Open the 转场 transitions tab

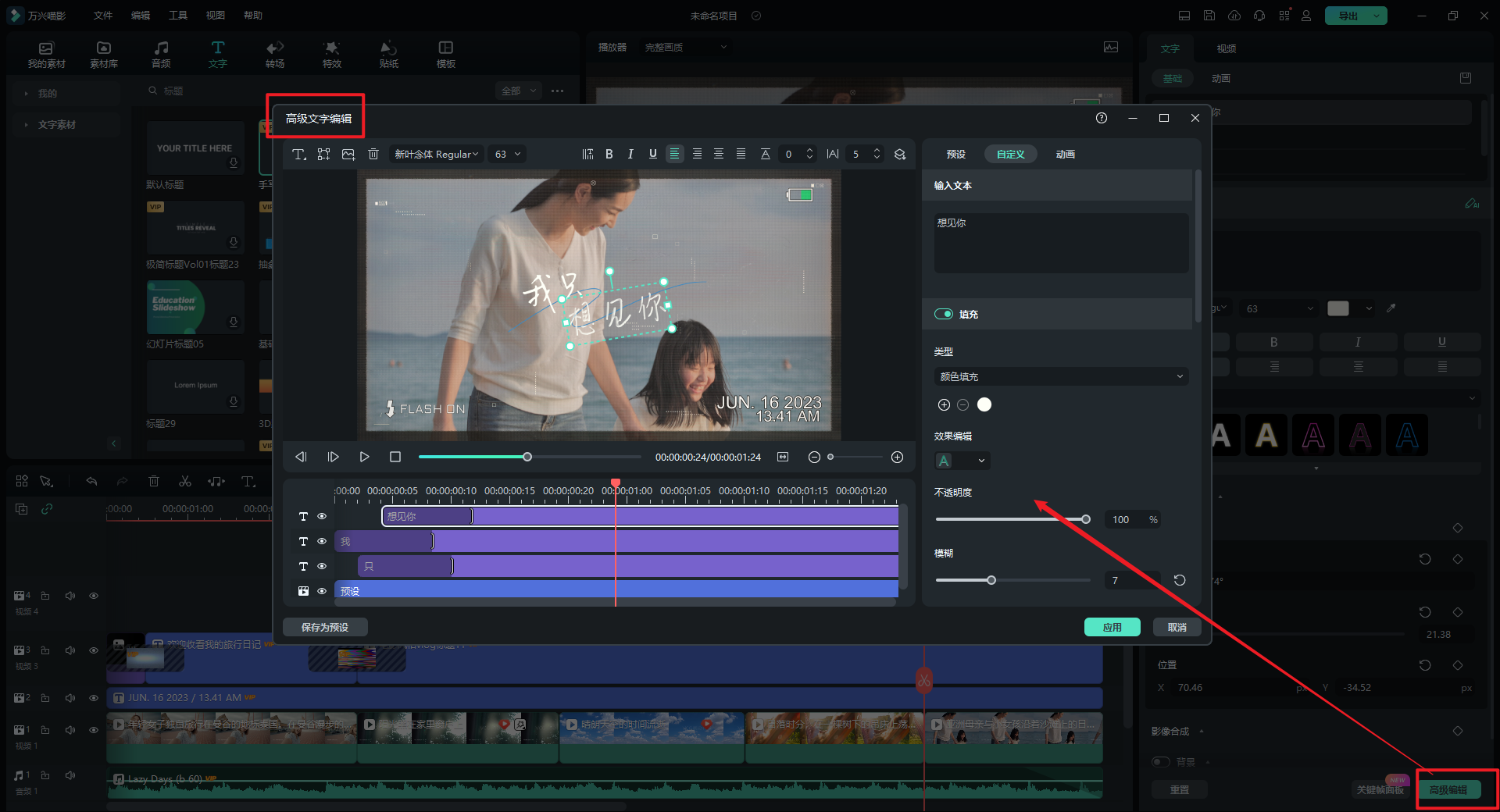click(x=275, y=55)
